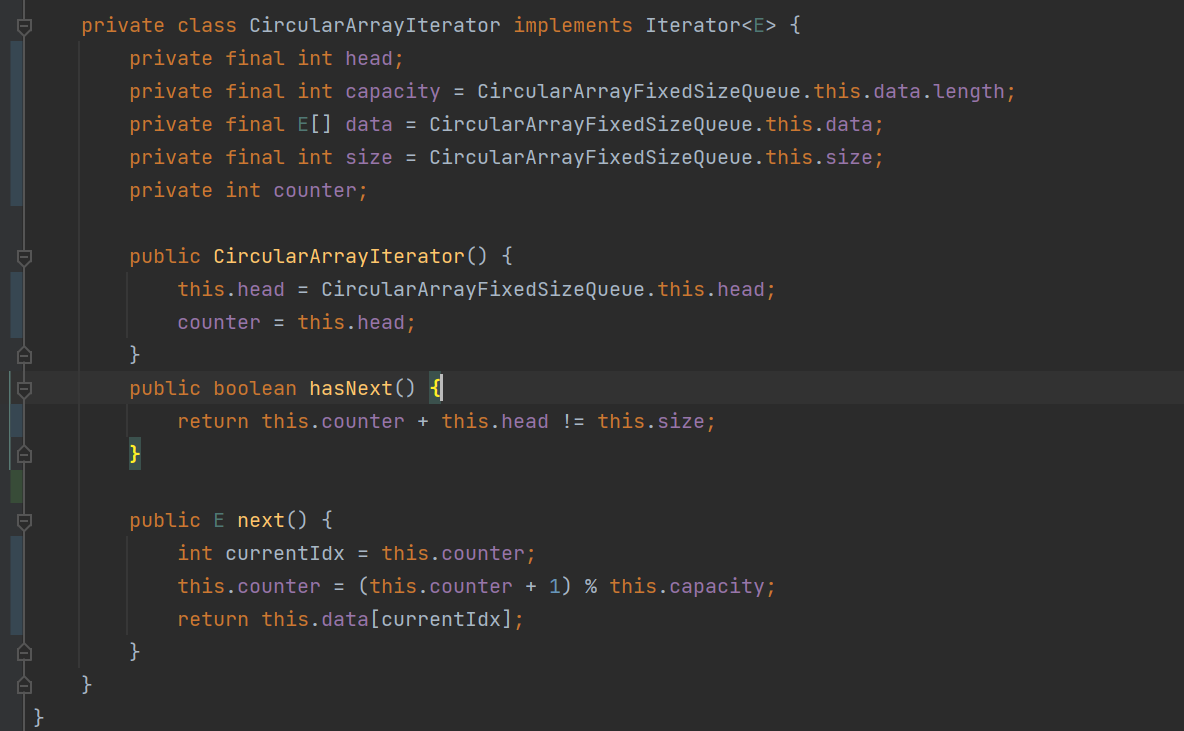The height and width of the screenshot is (731, 1184).
Task: Click fold end marker at next() closing brace
Action: pos(25,652)
